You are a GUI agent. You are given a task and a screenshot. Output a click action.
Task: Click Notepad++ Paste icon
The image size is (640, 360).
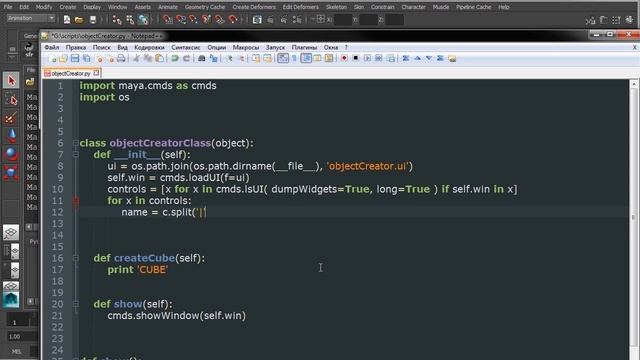pos(160,59)
